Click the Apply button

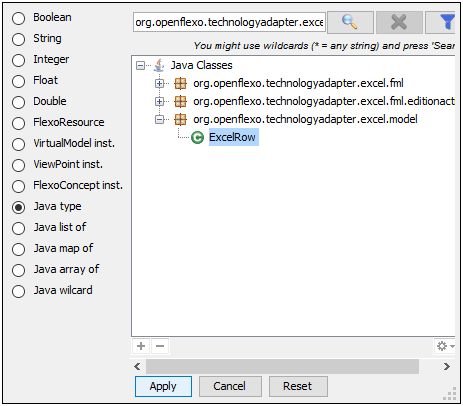[x=163, y=386]
